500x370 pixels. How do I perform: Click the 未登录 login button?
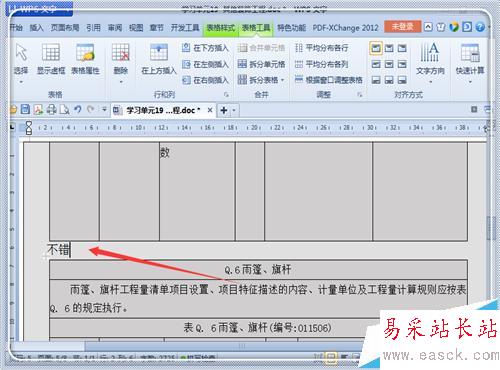pyautogui.click(x=402, y=27)
